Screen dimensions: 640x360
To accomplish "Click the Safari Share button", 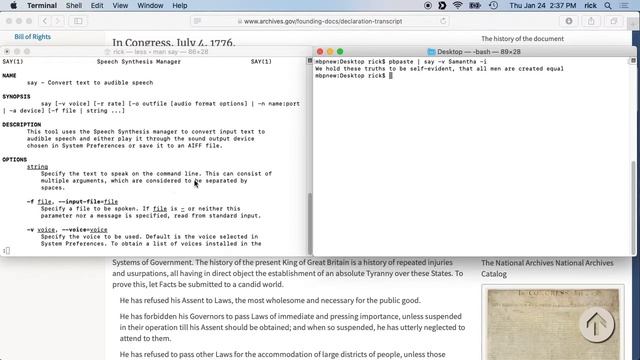I will pyautogui.click(x=591, y=21).
